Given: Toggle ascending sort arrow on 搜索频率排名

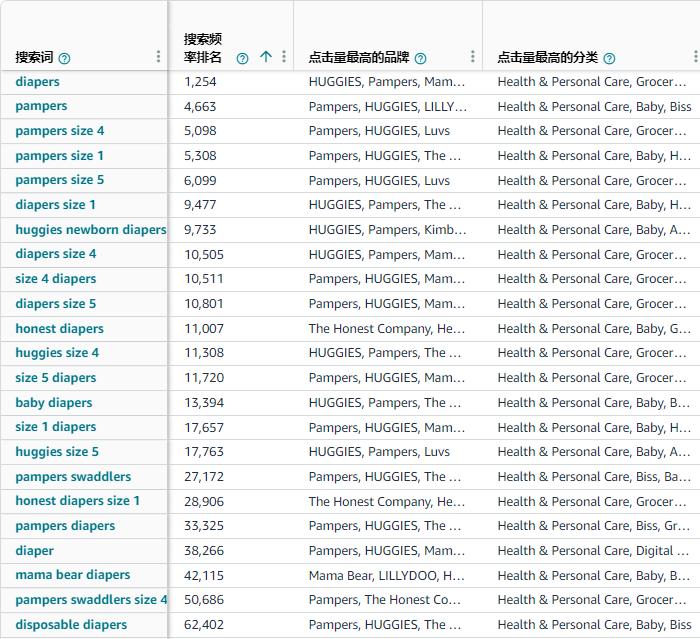Looking at the screenshot, I should point(266,57).
